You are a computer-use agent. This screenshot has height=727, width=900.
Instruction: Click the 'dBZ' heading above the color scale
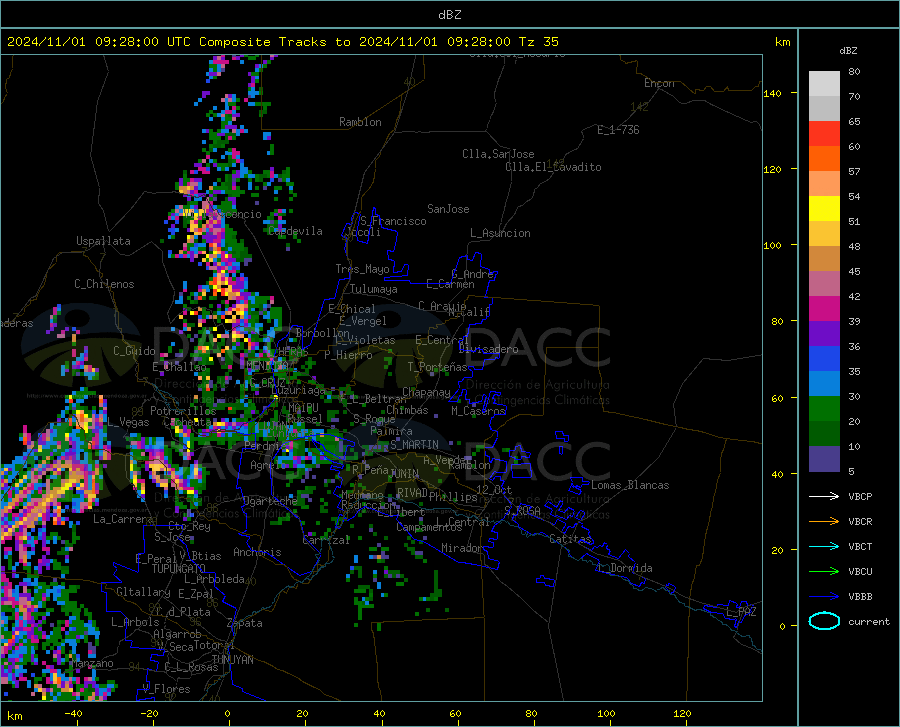click(848, 50)
